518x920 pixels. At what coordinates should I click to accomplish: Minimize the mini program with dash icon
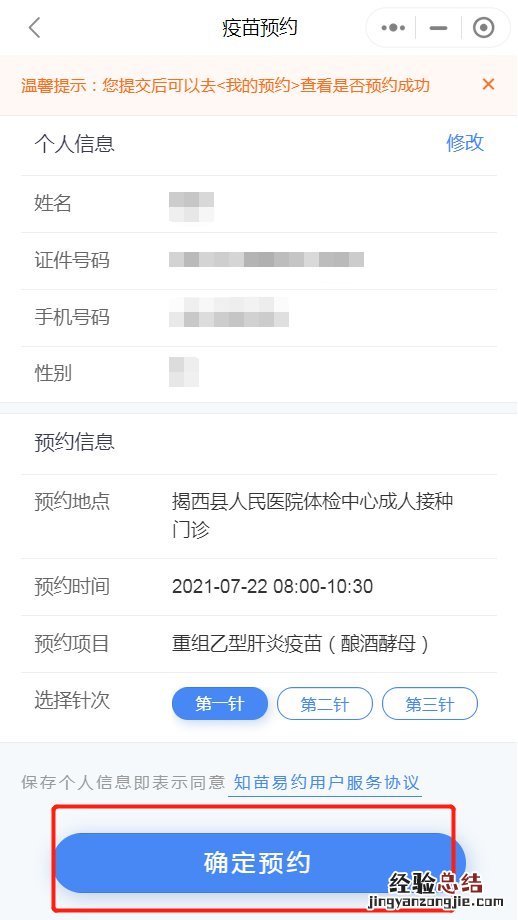pyautogui.click(x=438, y=28)
